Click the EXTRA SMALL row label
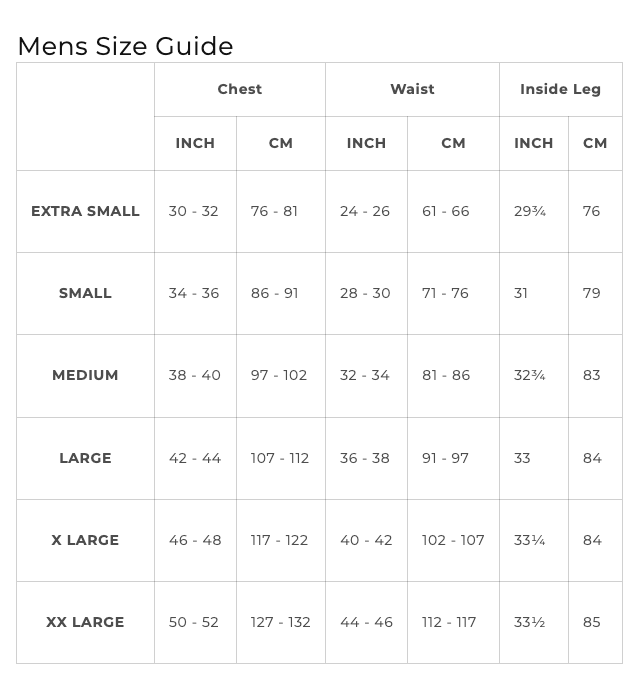This screenshot has width=642, height=698. point(85,211)
